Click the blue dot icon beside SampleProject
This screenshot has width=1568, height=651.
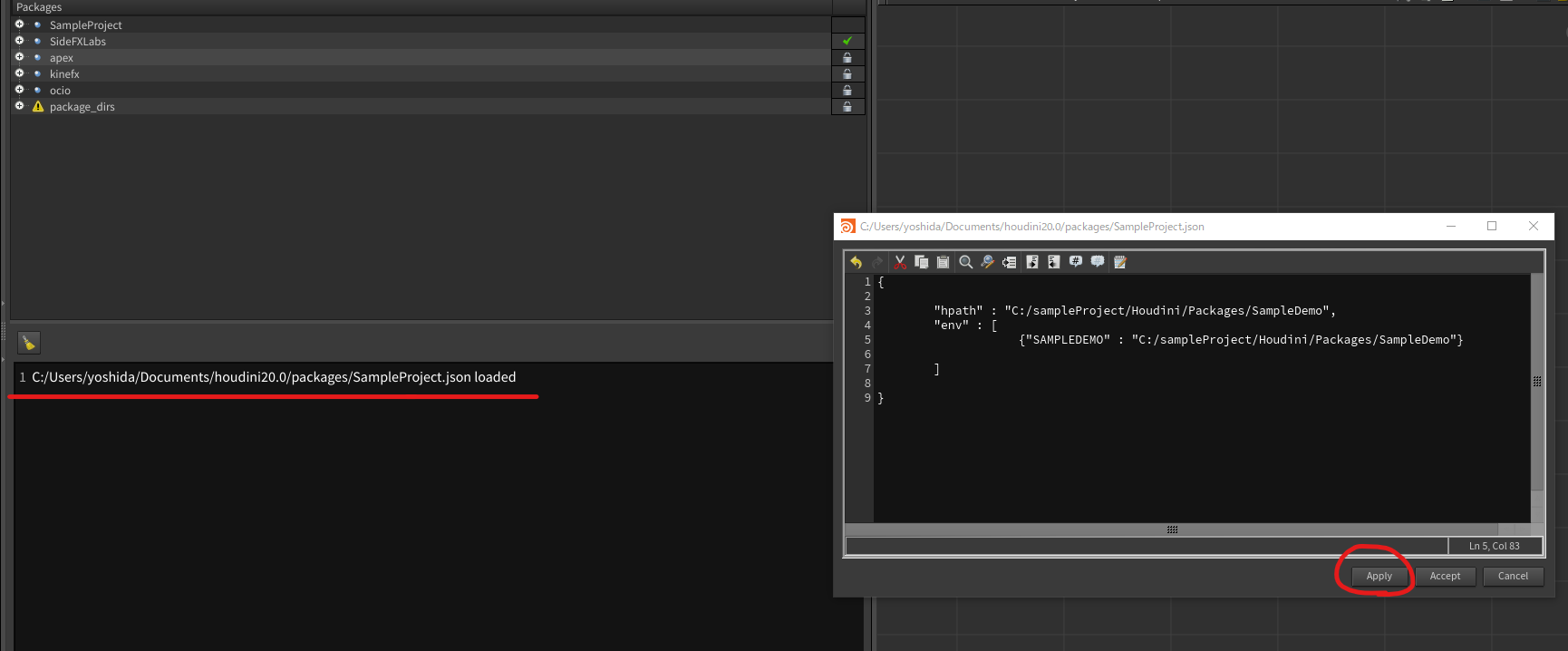tap(37, 25)
